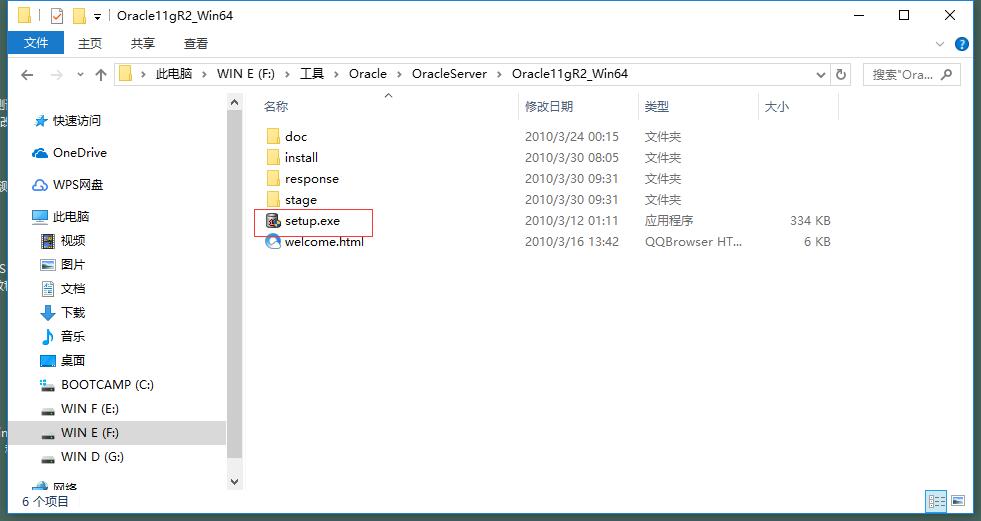Viewport: 981px width, 521px height.
Task: Click the search magnifier icon
Action: click(947, 74)
